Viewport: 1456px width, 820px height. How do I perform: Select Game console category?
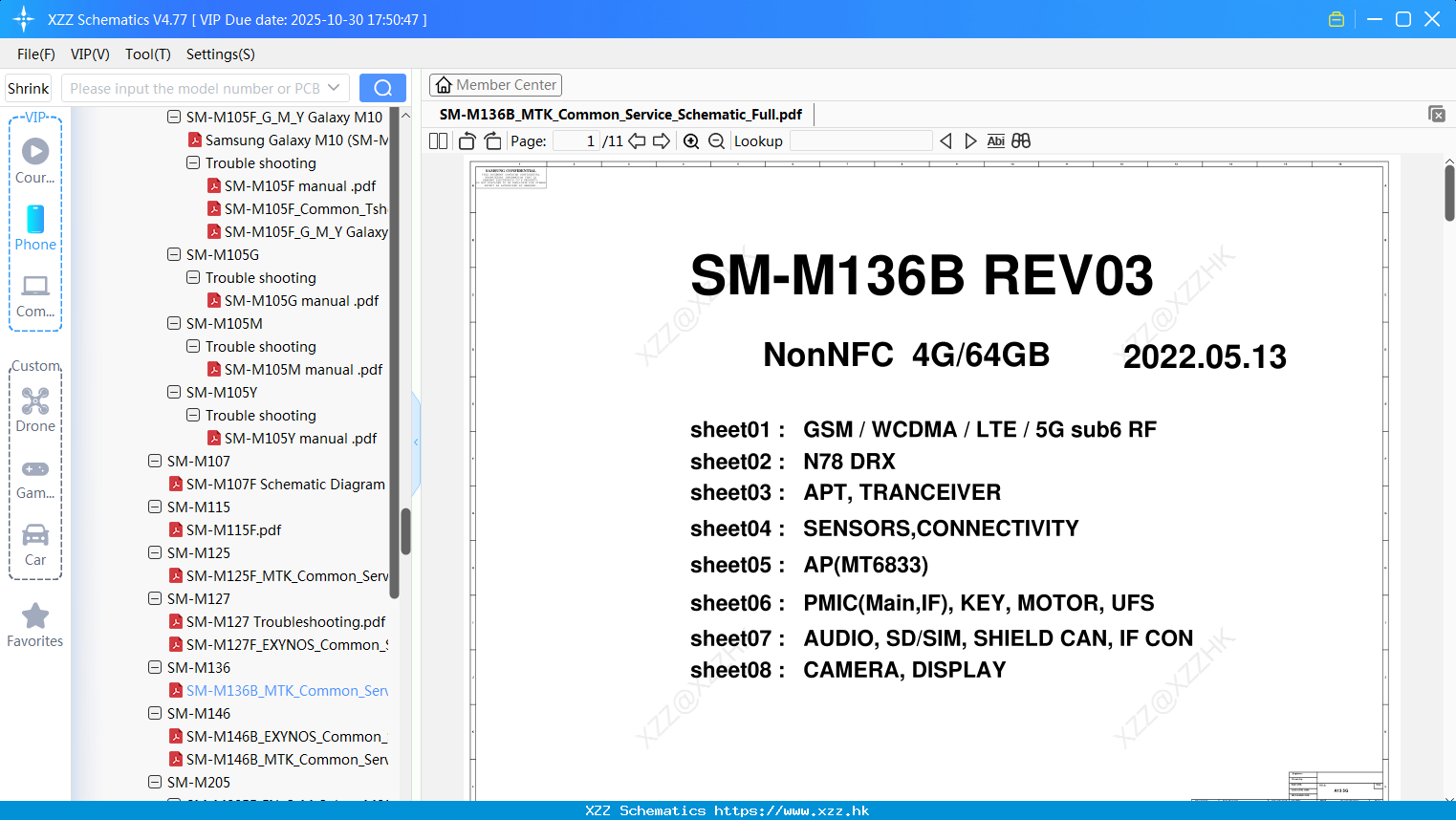(x=35, y=479)
